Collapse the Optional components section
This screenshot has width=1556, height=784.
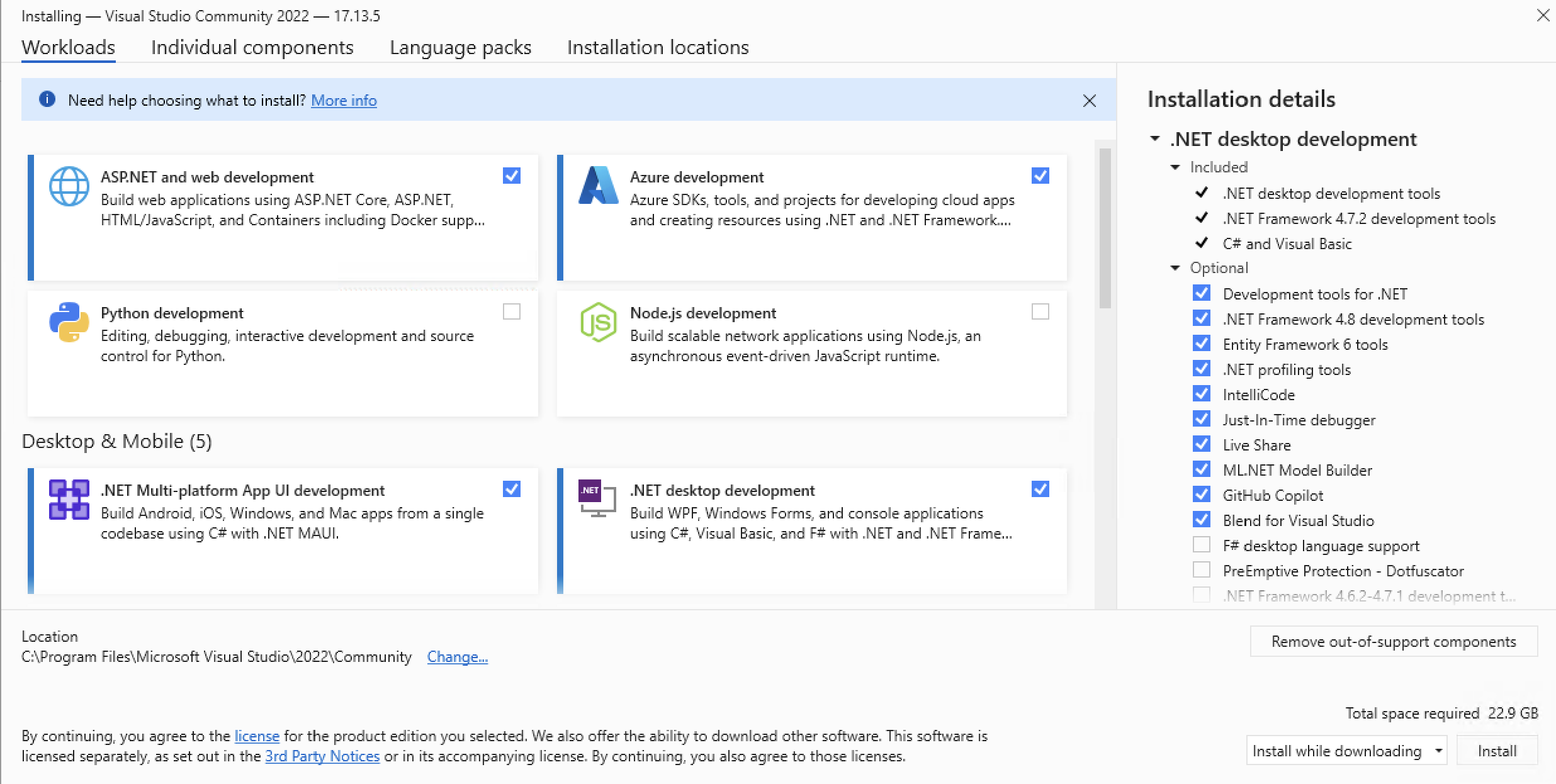click(x=1175, y=267)
